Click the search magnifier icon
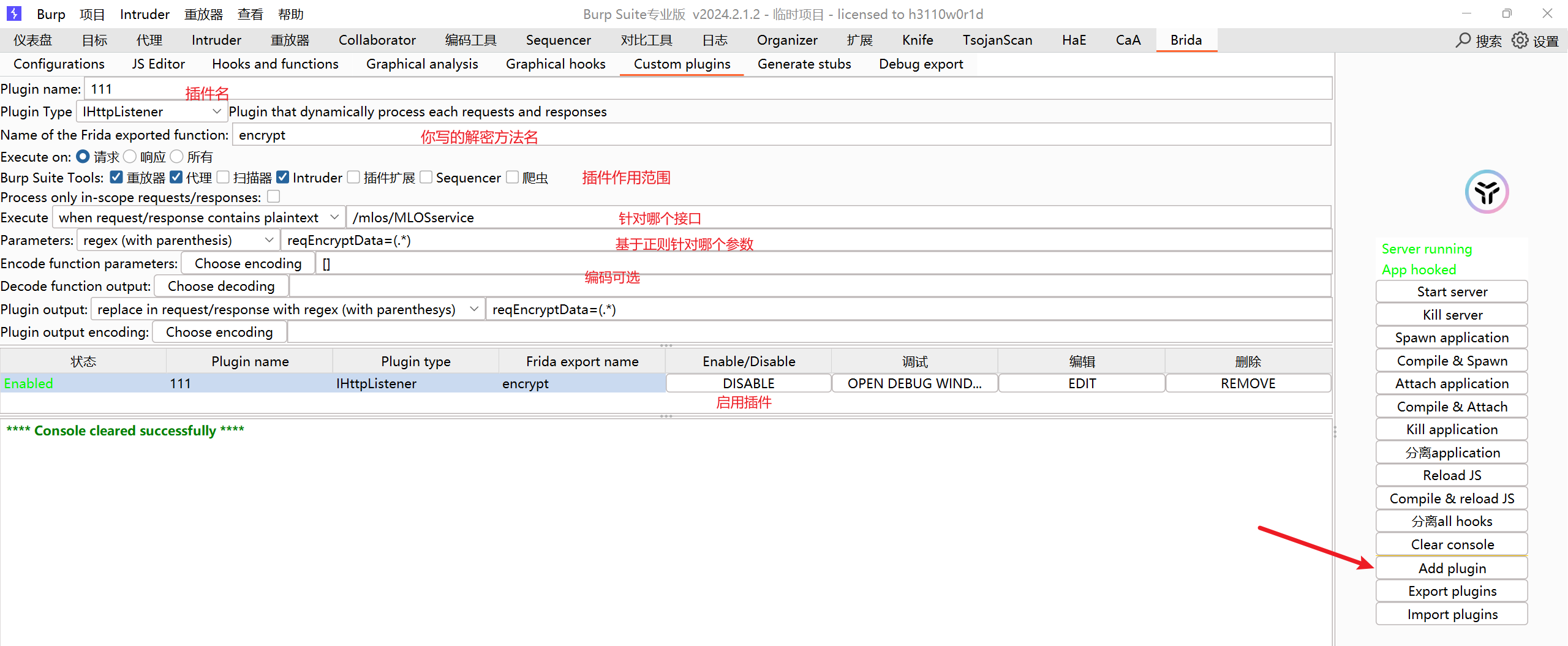 point(1463,40)
